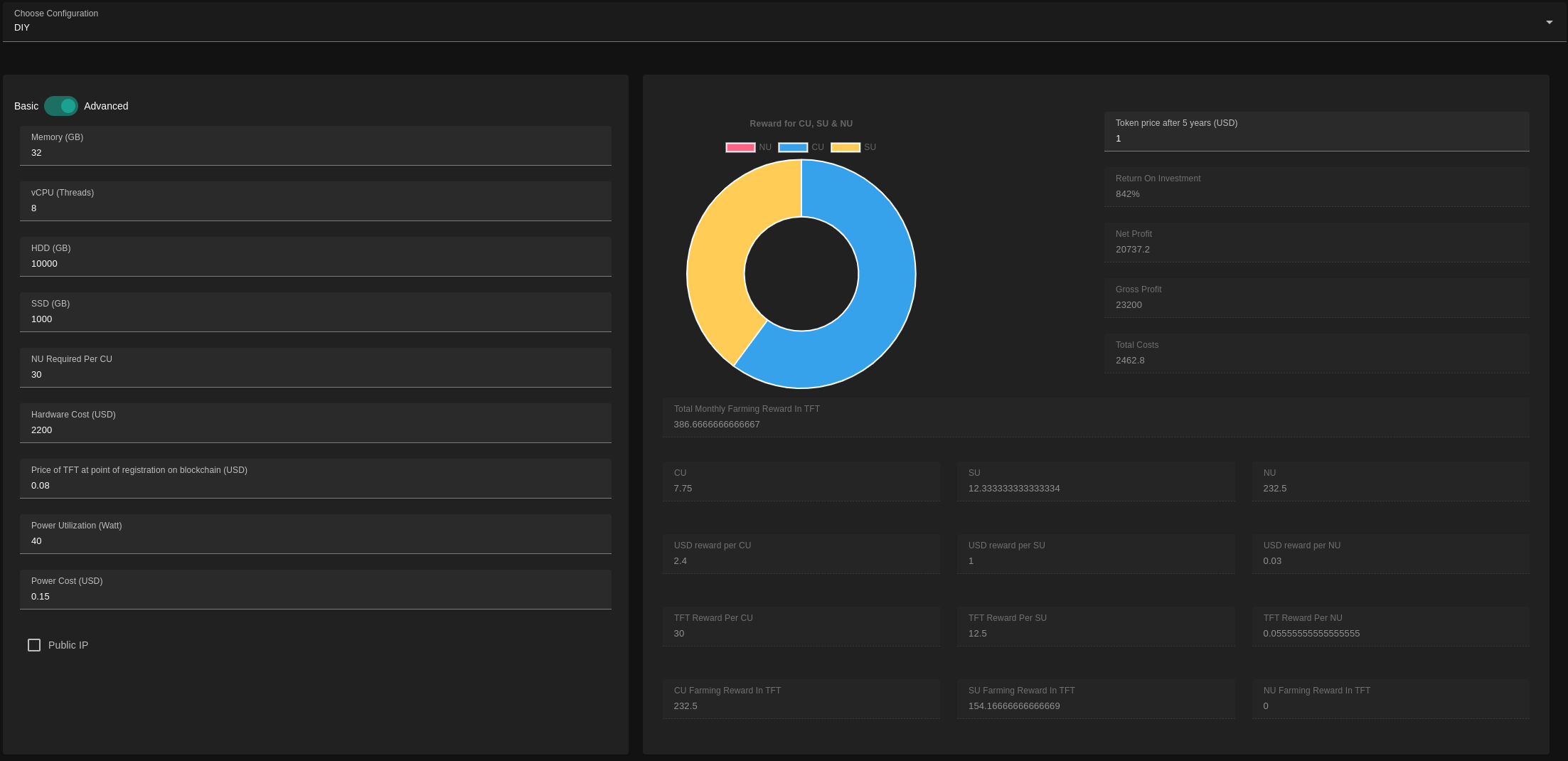Enable the Public IP checkbox

[x=34, y=645]
